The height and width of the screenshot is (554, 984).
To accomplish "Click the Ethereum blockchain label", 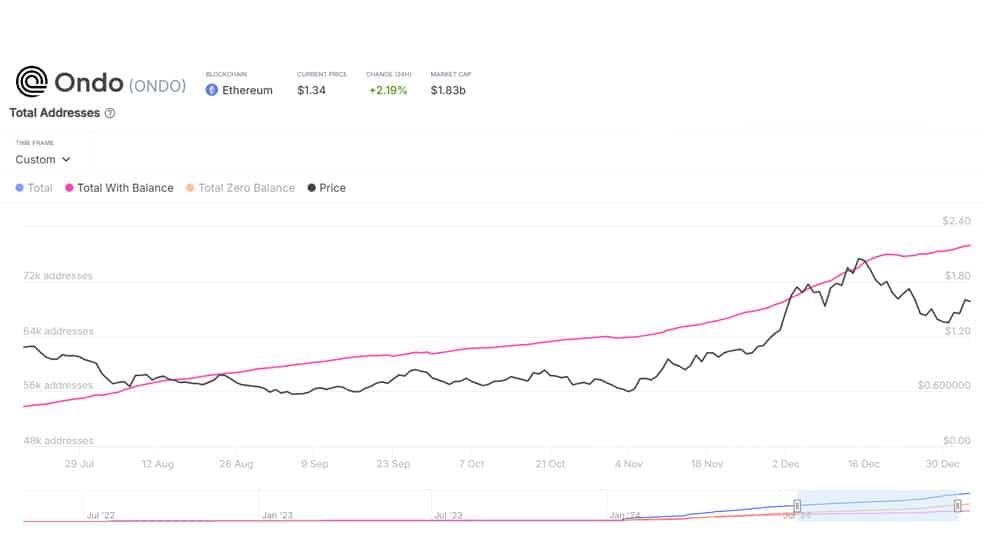I will (247, 90).
